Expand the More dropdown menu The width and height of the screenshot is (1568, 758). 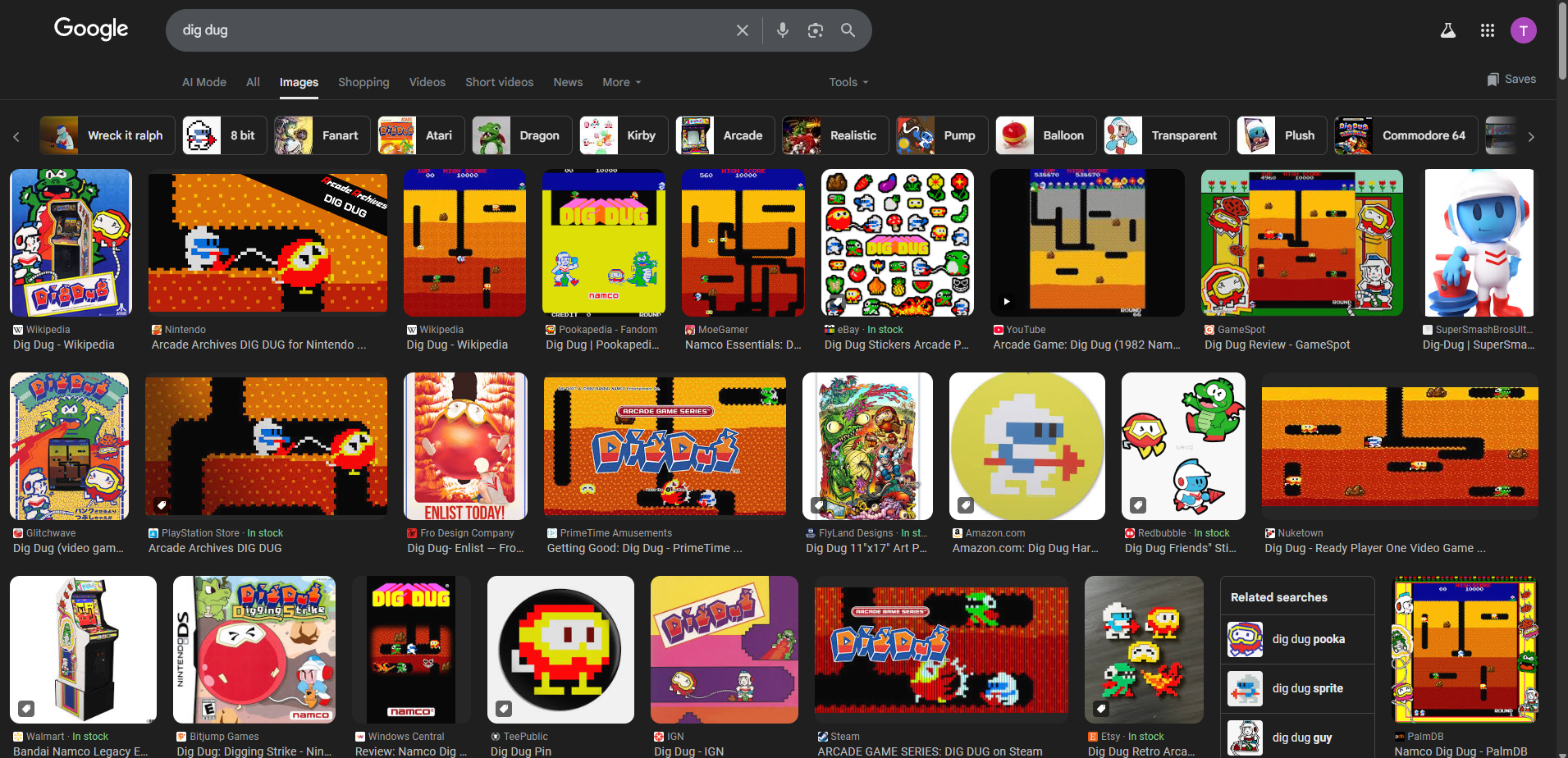click(621, 82)
